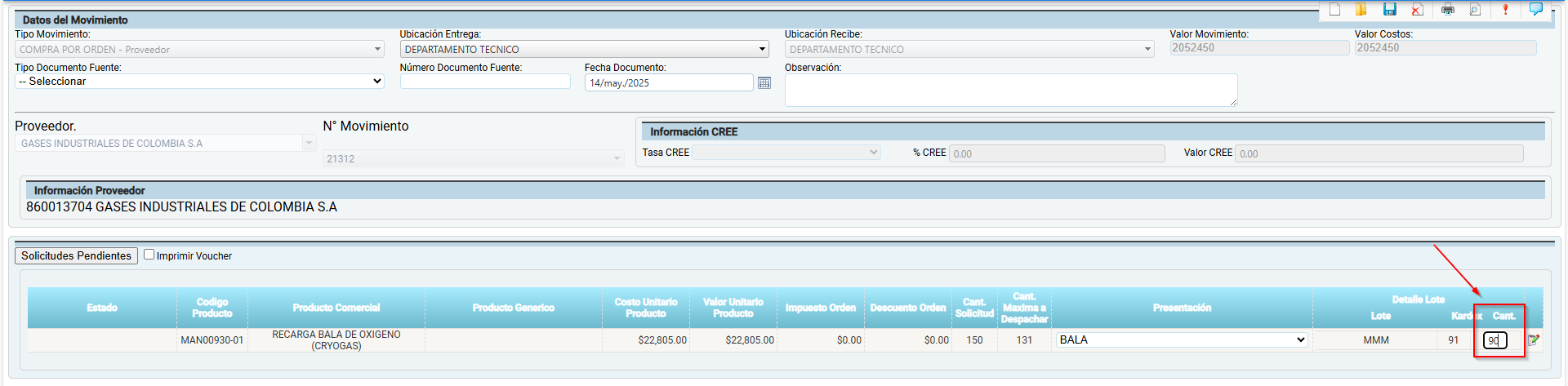Click into the Observación text area
This screenshot has width=1568, height=386.
coord(1010,90)
